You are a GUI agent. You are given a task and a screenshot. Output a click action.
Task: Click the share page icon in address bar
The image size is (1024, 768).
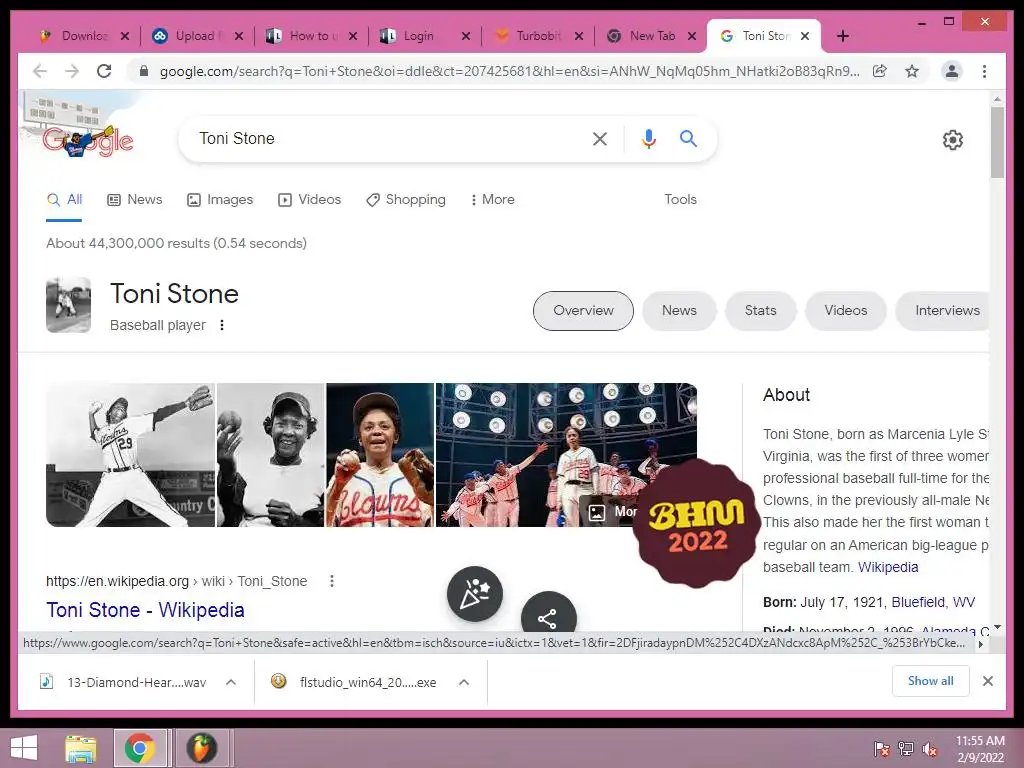click(x=880, y=71)
